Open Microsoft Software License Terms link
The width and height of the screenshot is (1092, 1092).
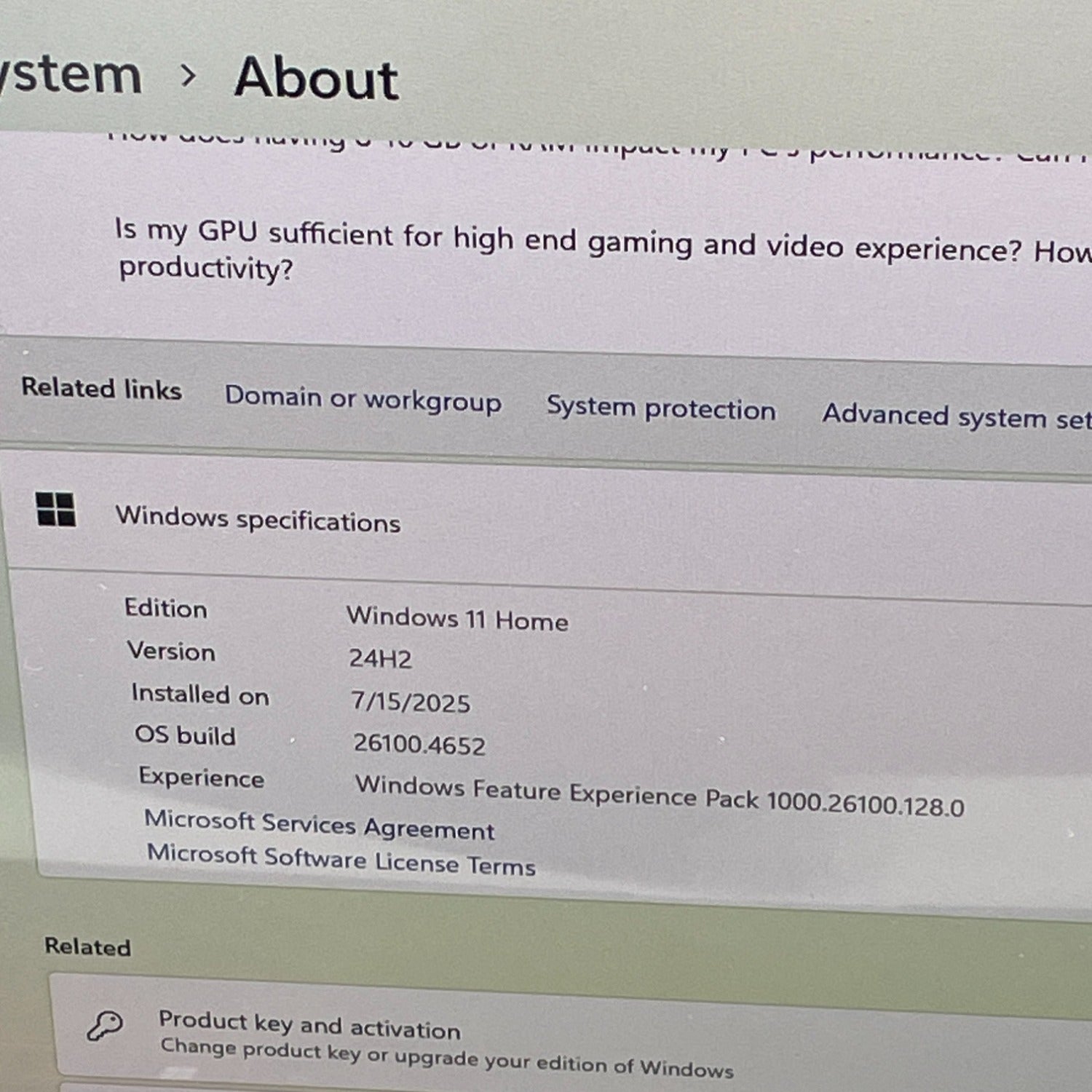tap(341, 860)
